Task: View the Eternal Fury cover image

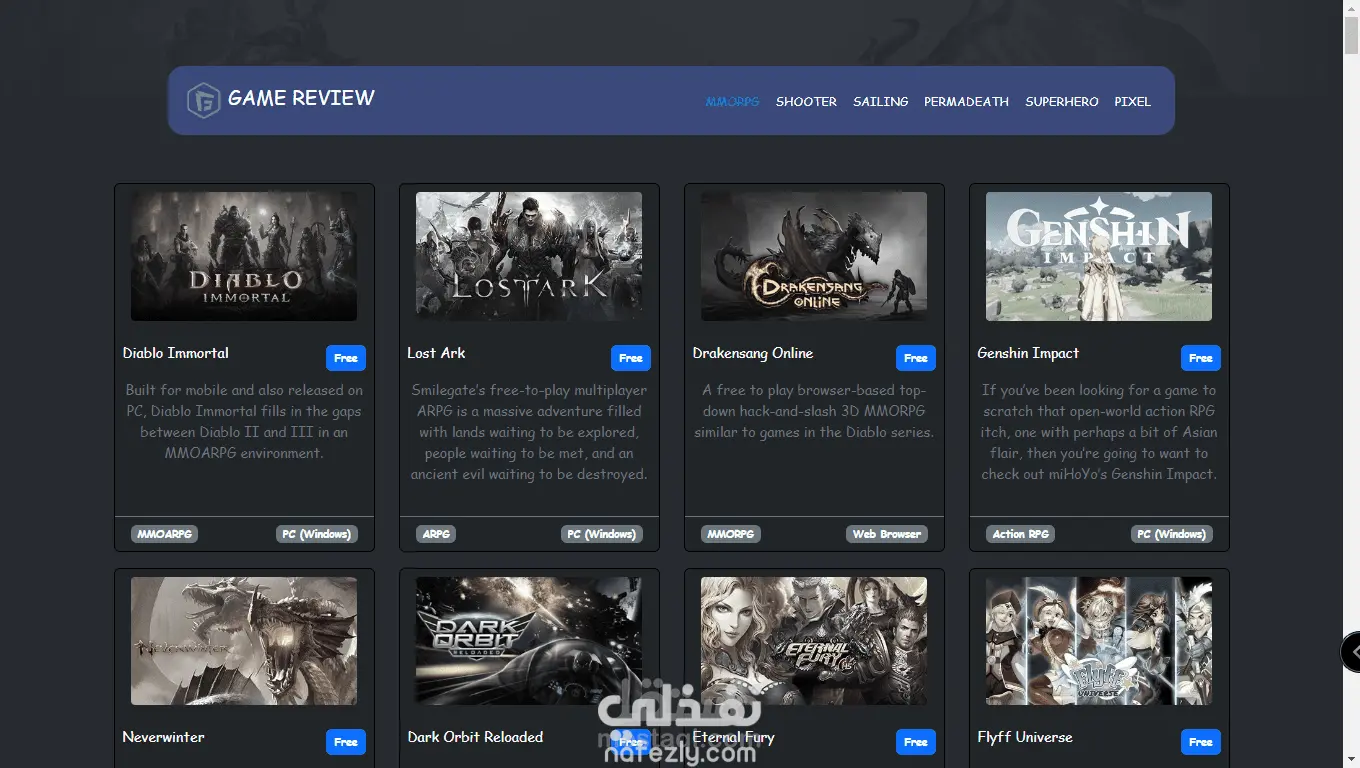Action: coord(814,641)
